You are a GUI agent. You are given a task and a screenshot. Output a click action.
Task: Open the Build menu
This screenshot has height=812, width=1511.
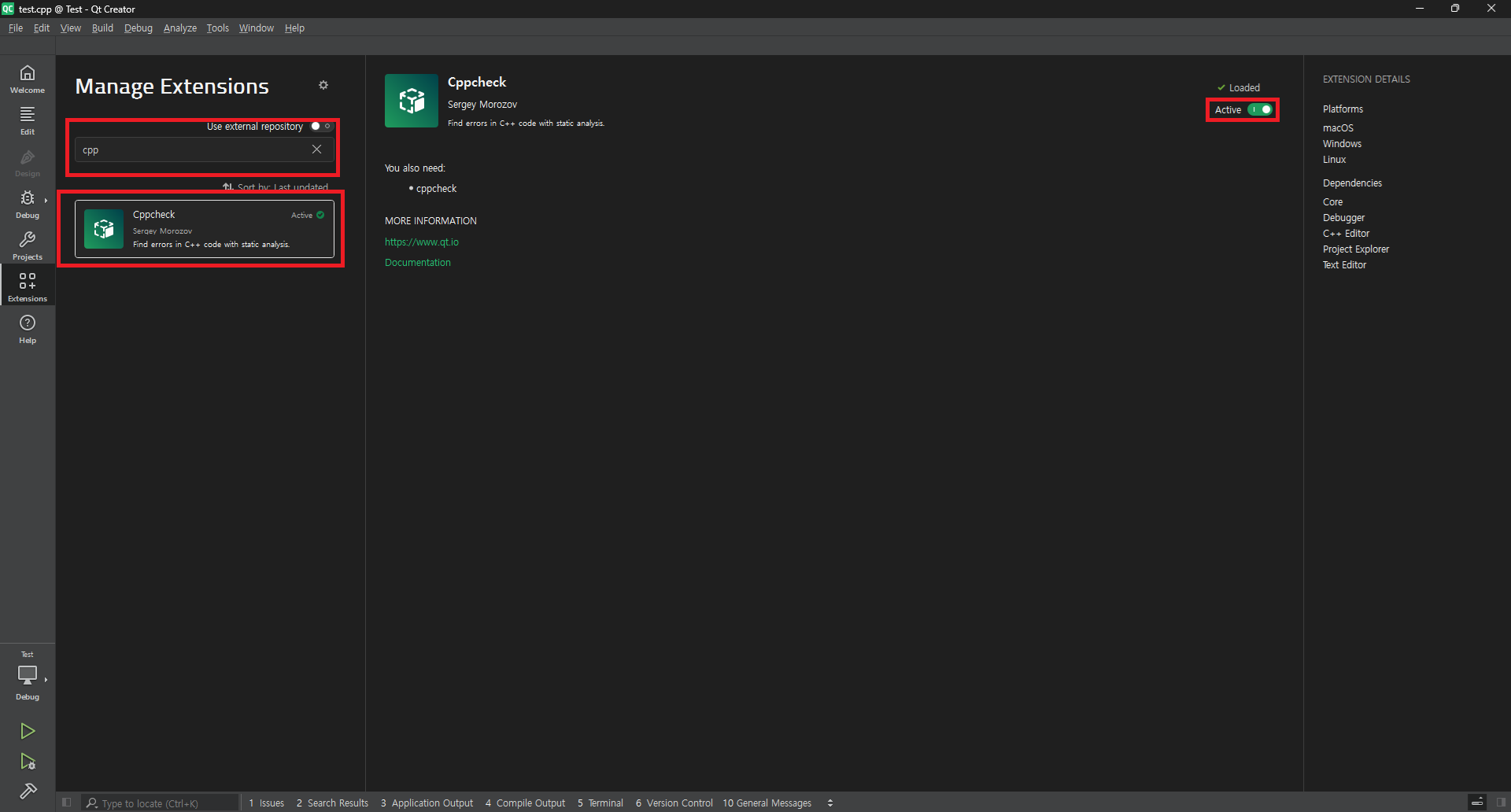click(102, 28)
